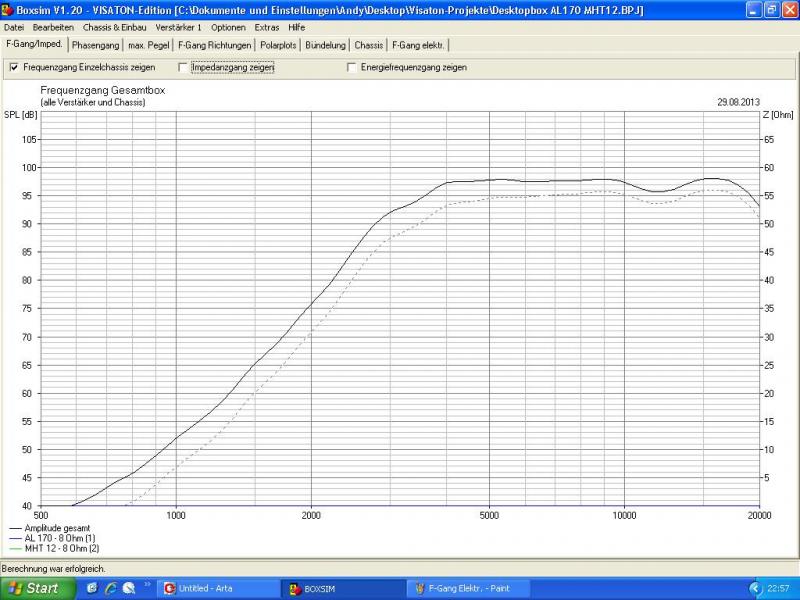The image size is (800, 600).
Task: Open the Verstärker 1 menu
Action: pyautogui.click(x=179, y=27)
